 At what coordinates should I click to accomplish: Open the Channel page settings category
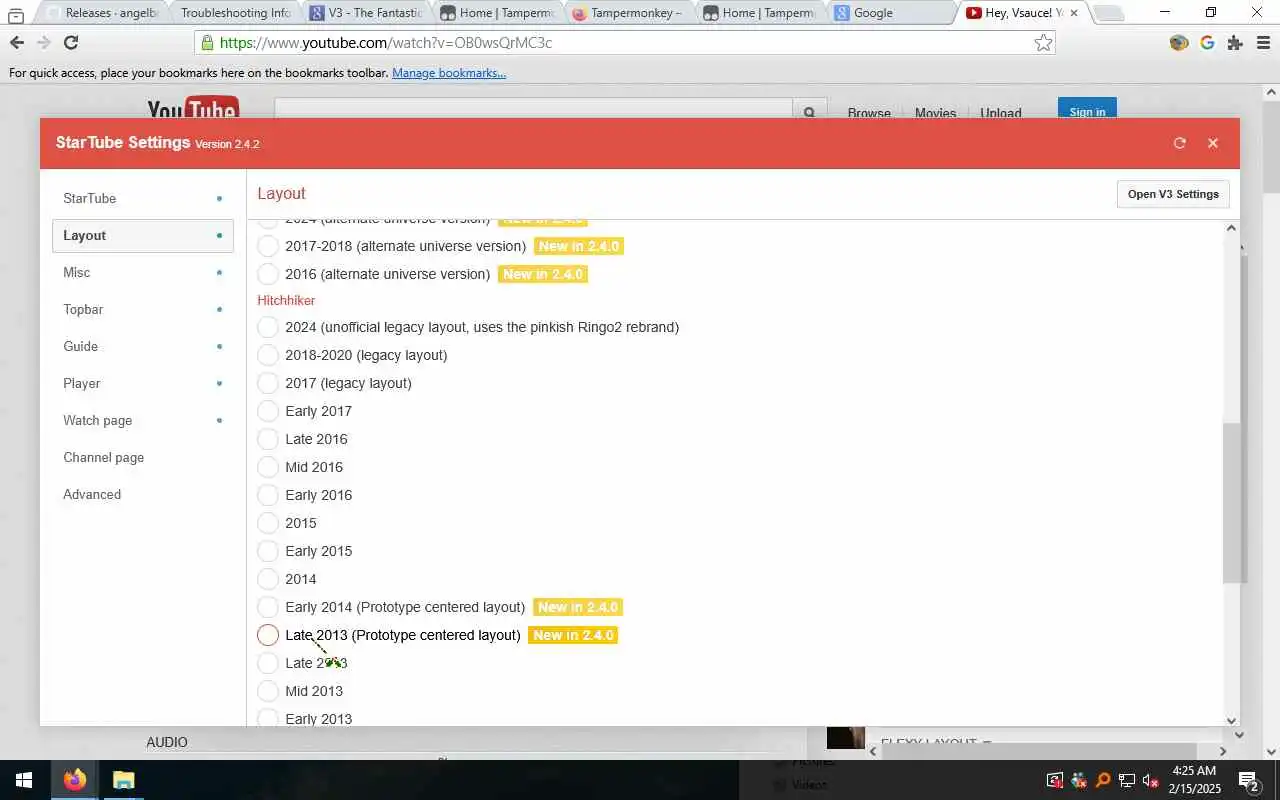(x=143, y=457)
